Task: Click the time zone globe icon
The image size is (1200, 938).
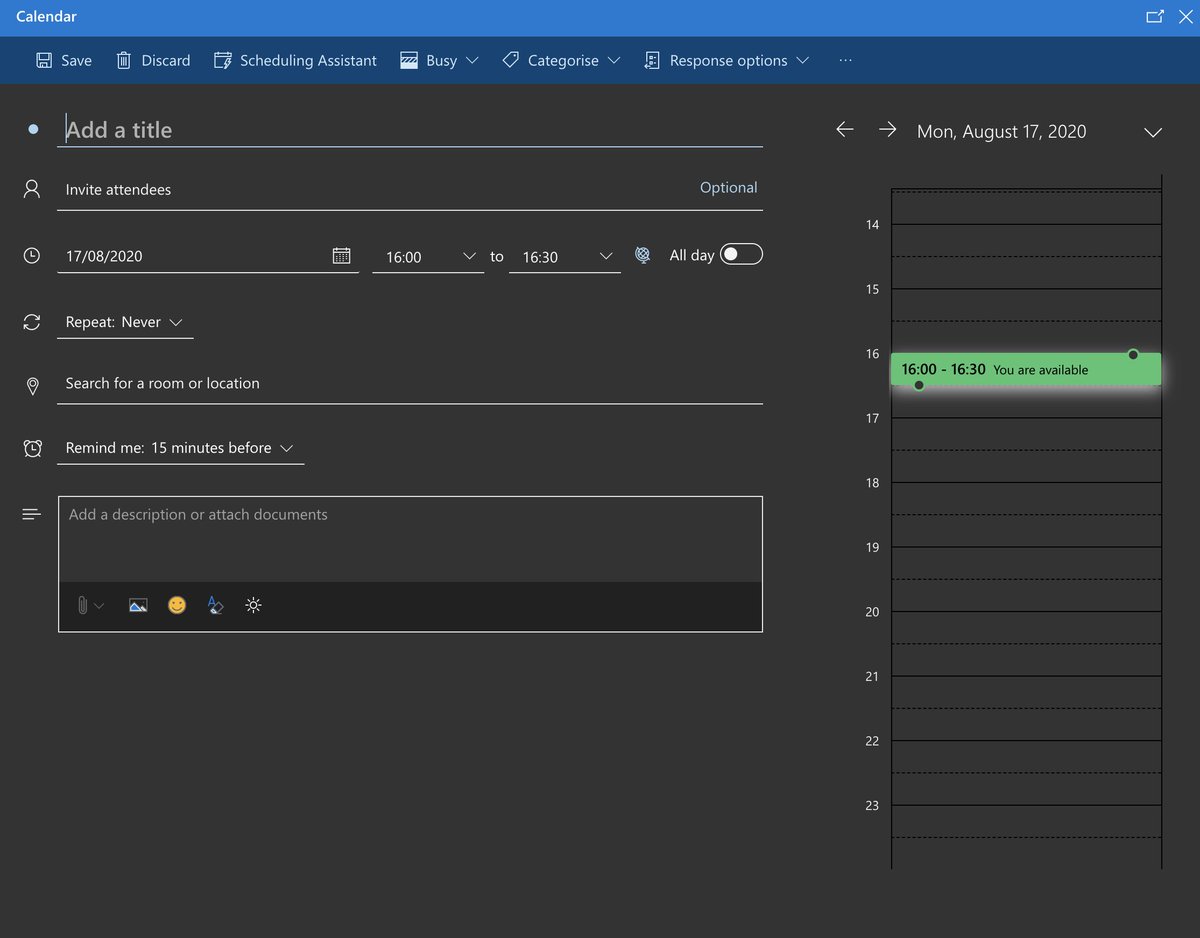Action: [642, 255]
